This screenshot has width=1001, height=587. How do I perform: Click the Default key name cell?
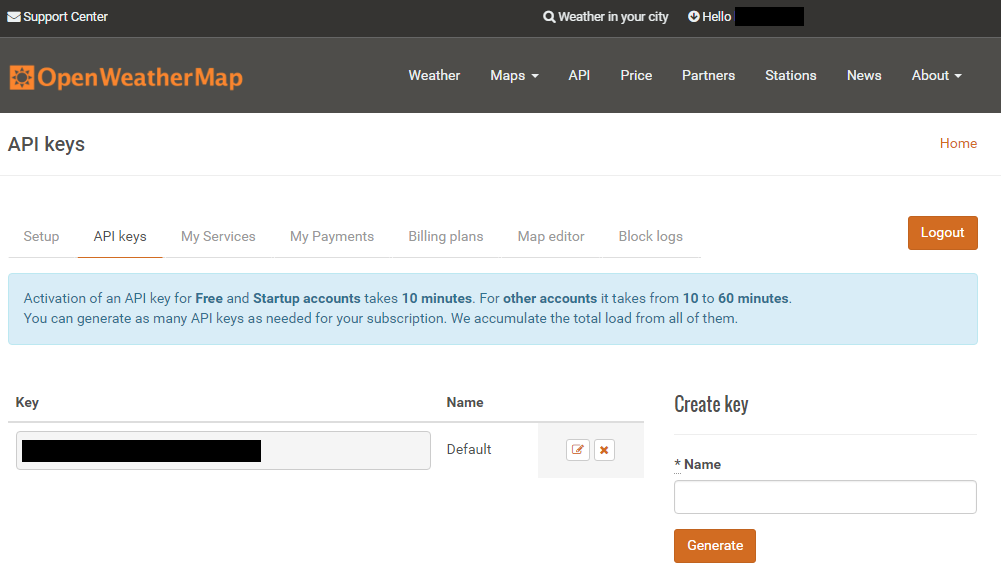point(469,450)
